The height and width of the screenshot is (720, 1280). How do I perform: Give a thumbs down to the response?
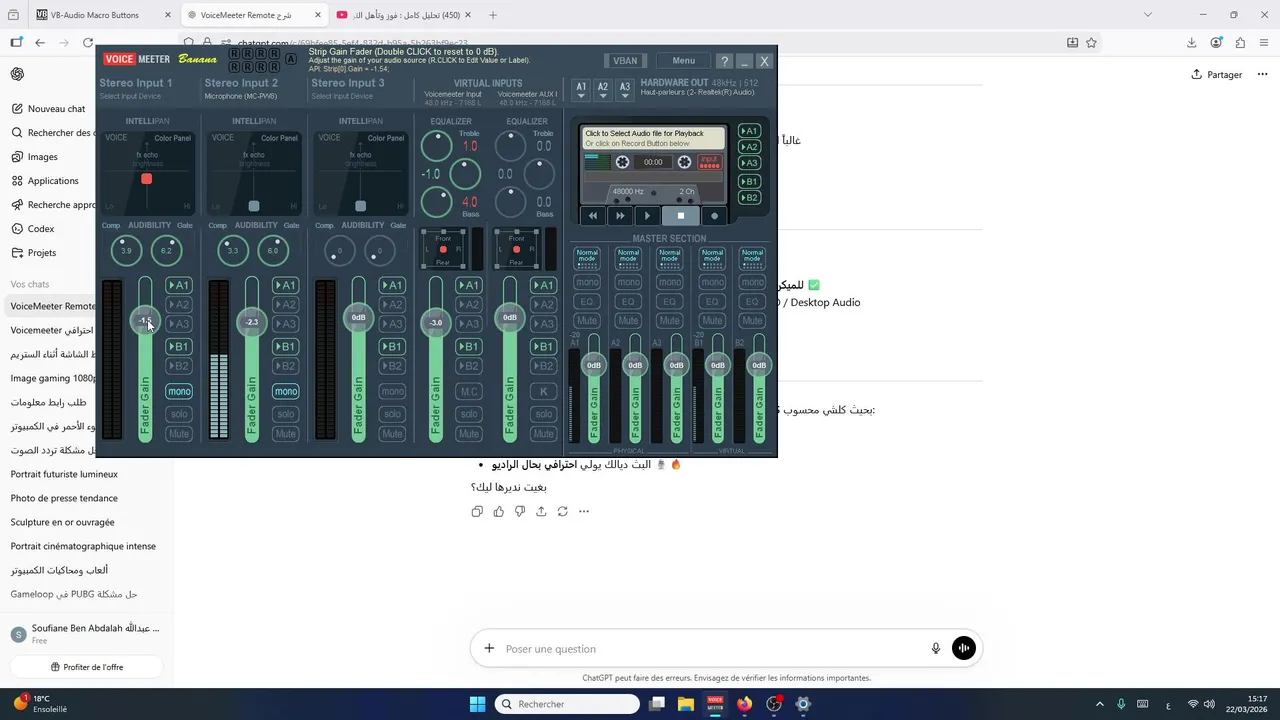click(520, 511)
